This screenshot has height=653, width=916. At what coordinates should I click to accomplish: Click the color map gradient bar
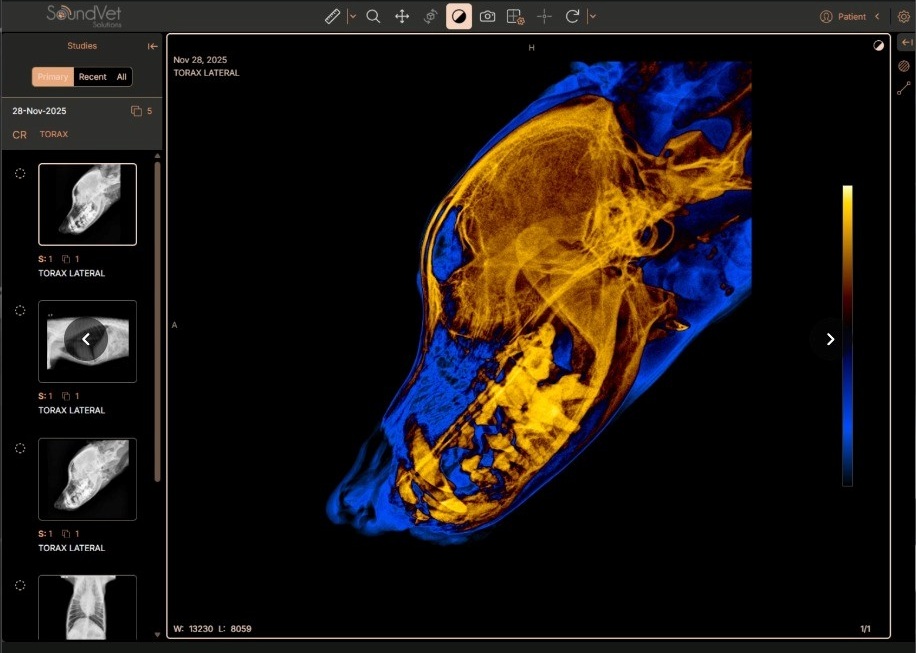(847, 336)
